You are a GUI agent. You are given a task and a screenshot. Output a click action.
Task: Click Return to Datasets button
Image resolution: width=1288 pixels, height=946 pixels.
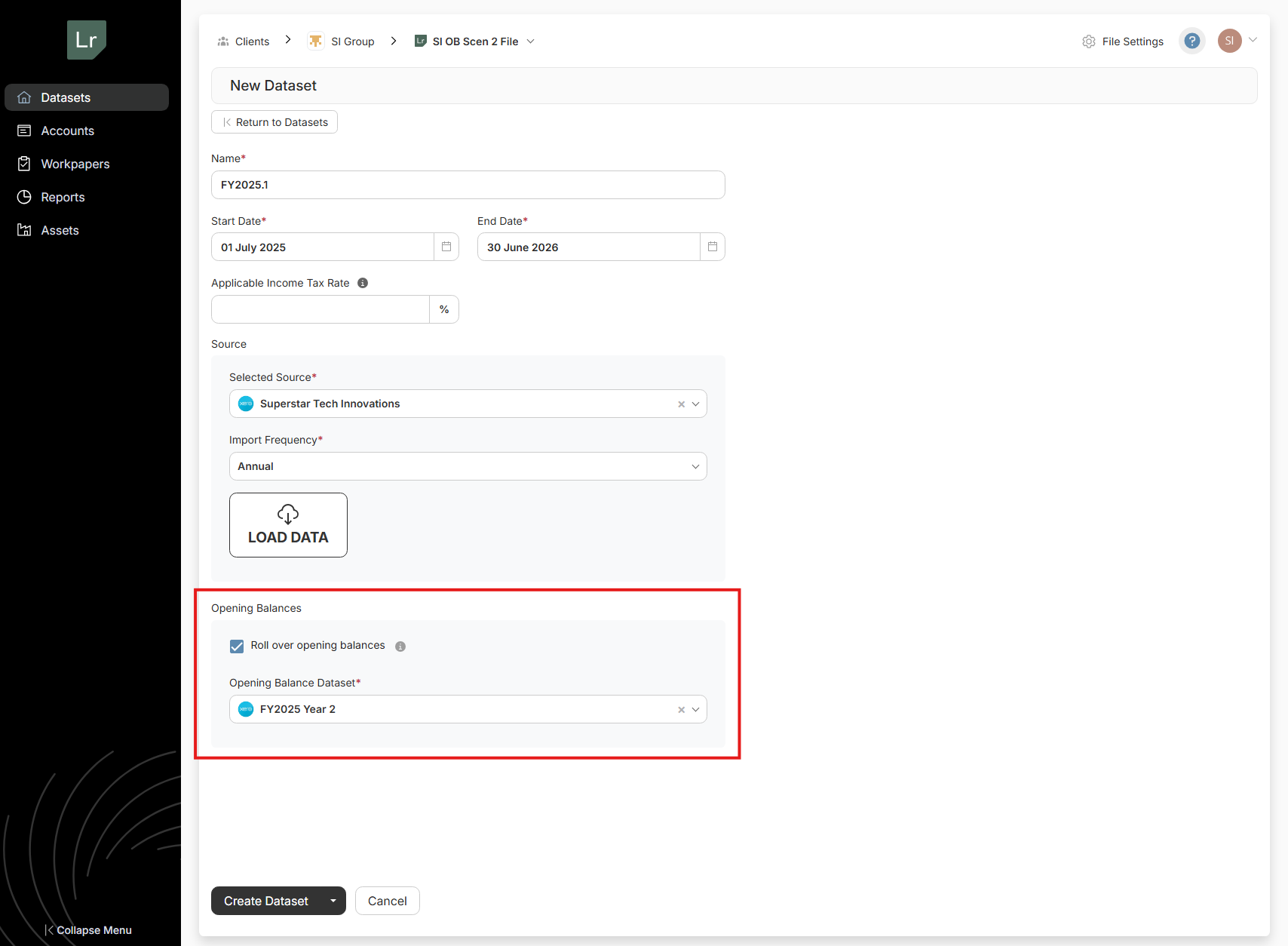(x=274, y=122)
